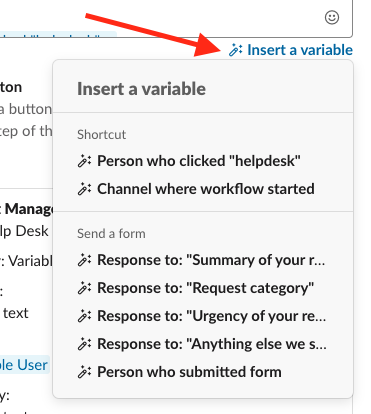Click the "Send a form" section label
The width and height of the screenshot is (371, 414).
(x=111, y=234)
